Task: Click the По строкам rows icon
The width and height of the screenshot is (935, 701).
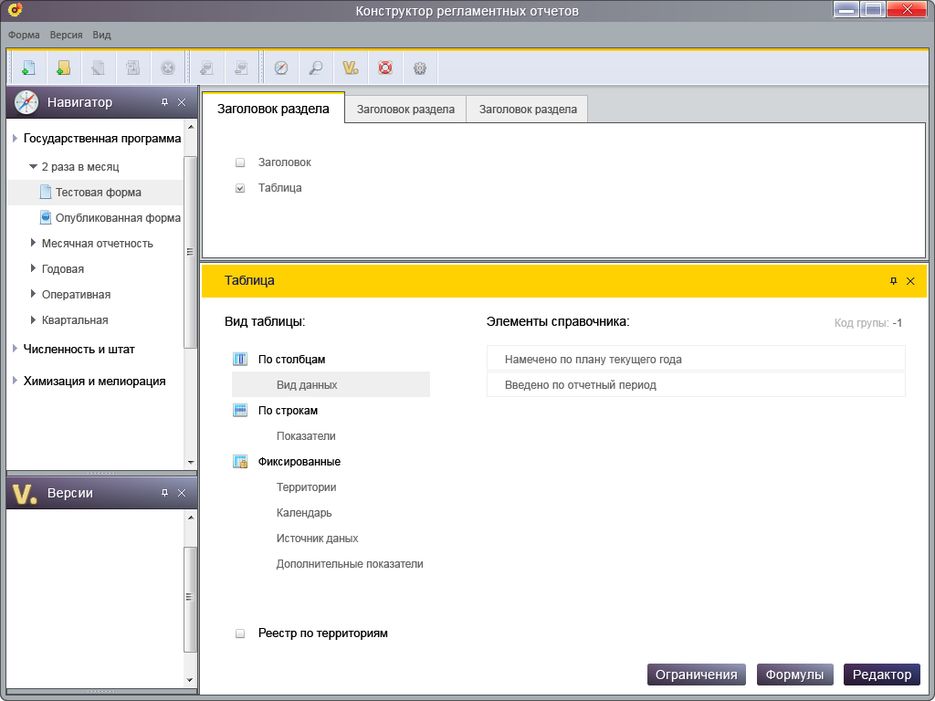Action: (x=240, y=410)
